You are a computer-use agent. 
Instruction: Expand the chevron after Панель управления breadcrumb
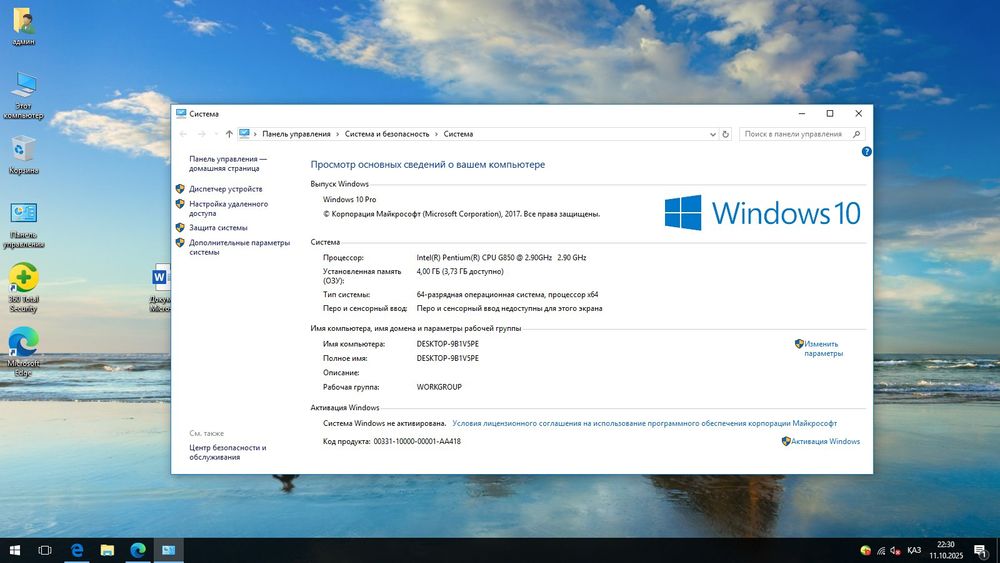(x=338, y=135)
